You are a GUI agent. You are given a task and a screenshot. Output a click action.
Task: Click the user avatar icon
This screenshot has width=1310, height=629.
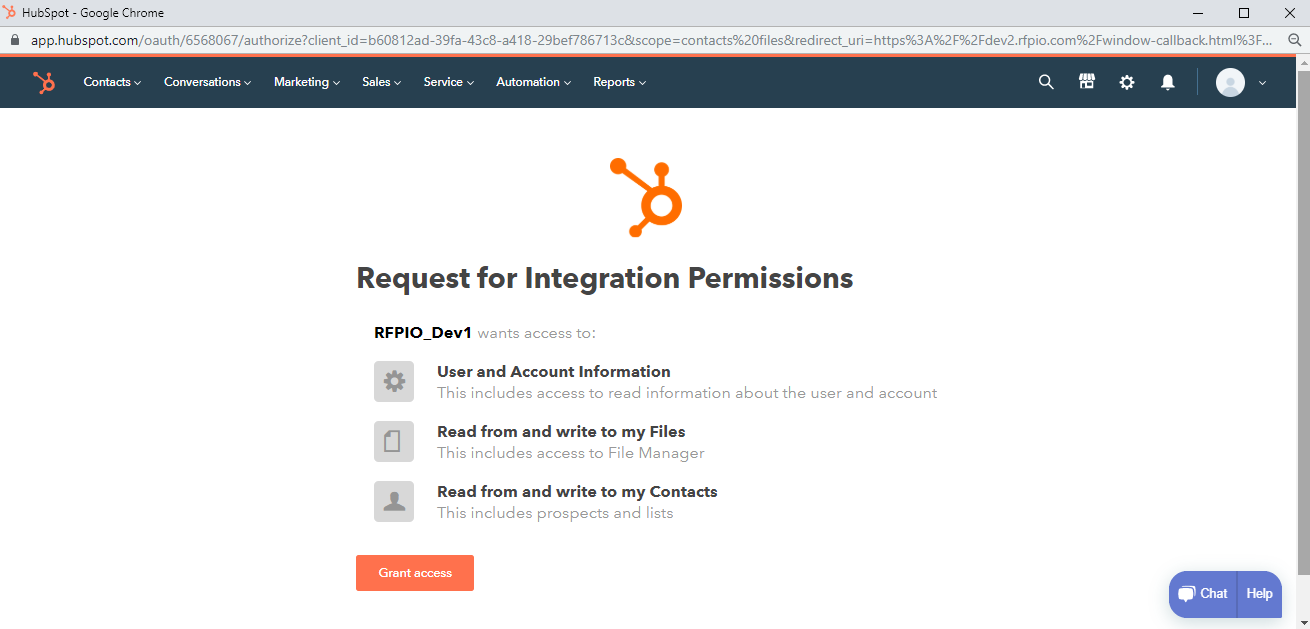(x=1230, y=82)
